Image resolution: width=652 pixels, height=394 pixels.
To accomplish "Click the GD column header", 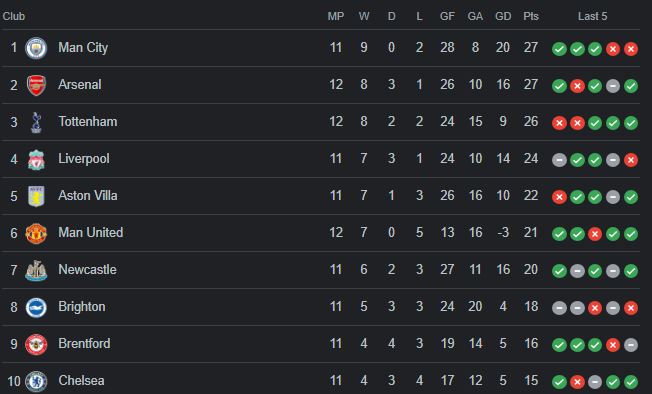I will (503, 16).
